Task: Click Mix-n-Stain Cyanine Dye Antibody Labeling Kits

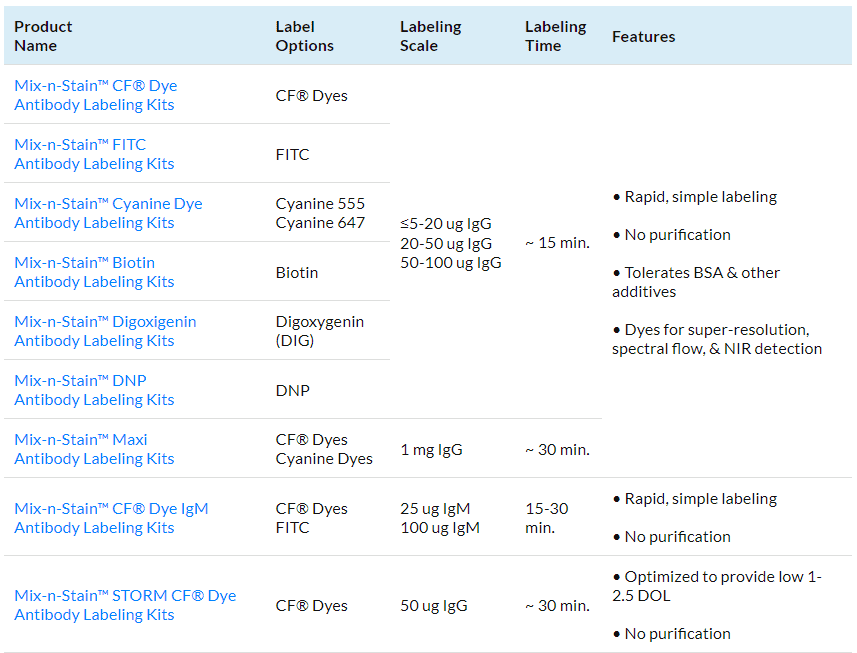Action: click(x=108, y=213)
